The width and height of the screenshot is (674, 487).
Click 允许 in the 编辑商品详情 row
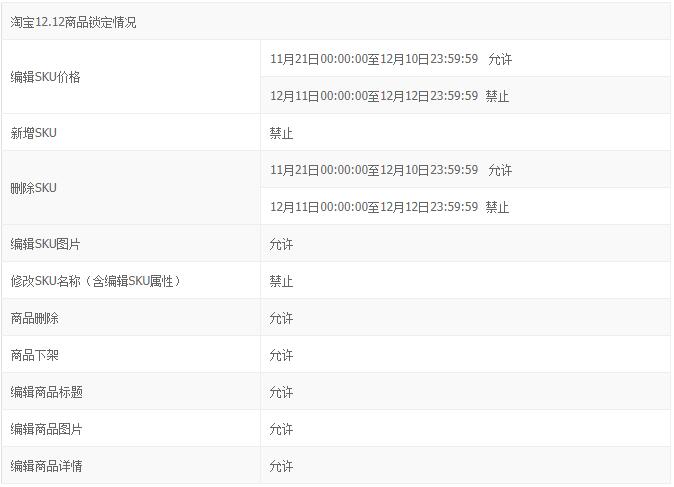tap(281, 466)
